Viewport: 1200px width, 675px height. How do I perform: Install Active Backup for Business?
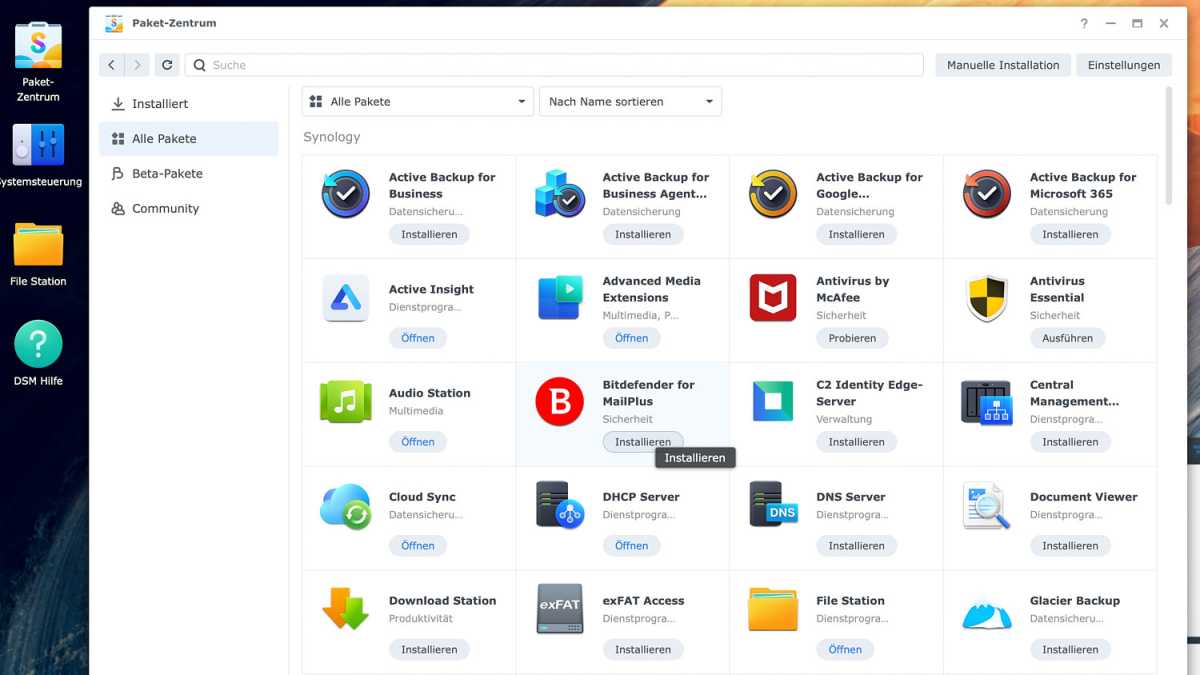[429, 235]
